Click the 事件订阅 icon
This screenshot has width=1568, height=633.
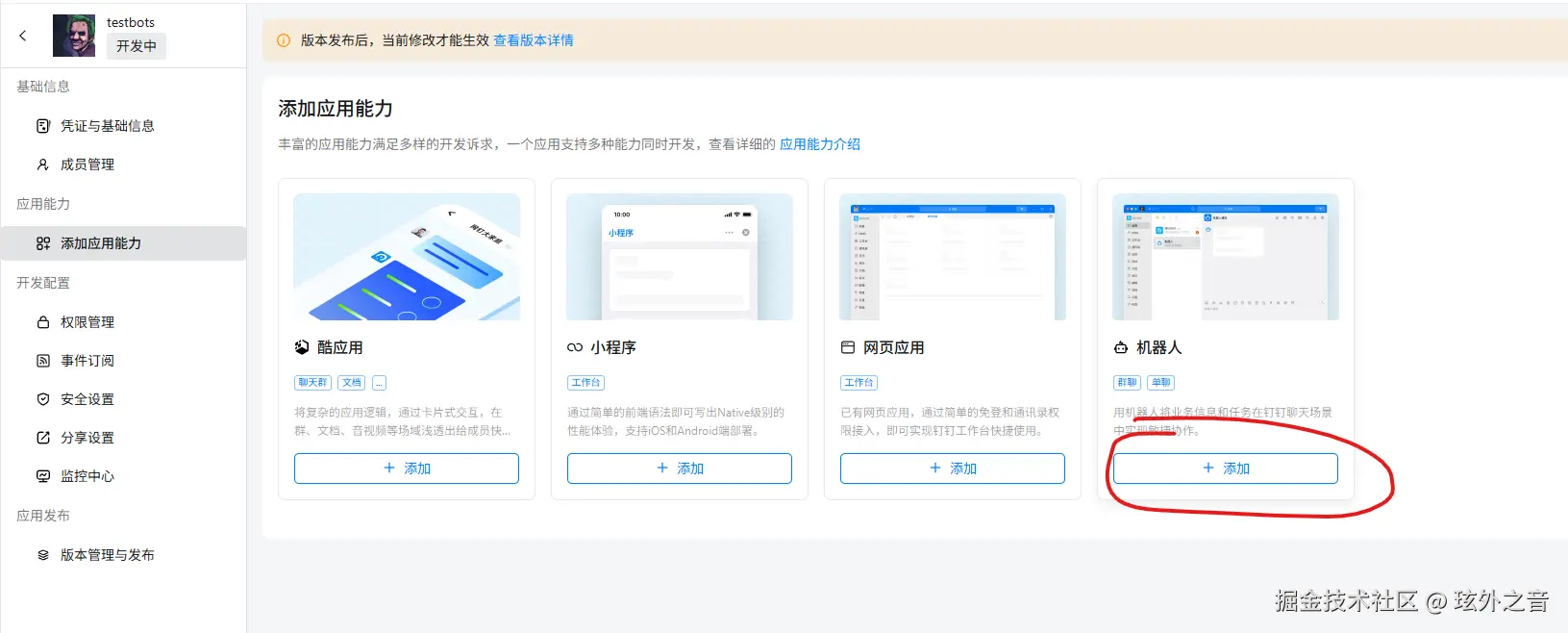[43, 361]
